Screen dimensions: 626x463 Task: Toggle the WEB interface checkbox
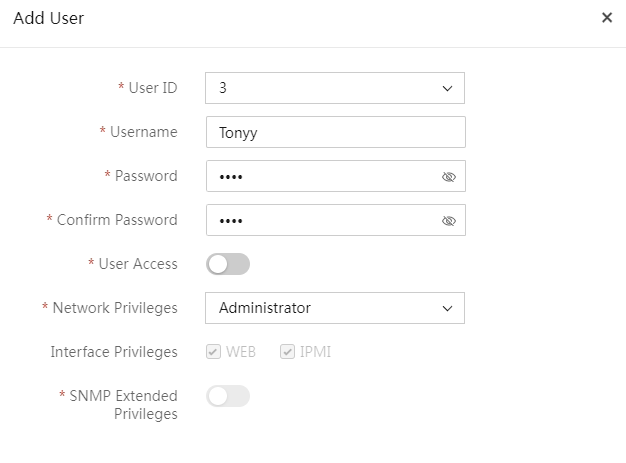213,352
